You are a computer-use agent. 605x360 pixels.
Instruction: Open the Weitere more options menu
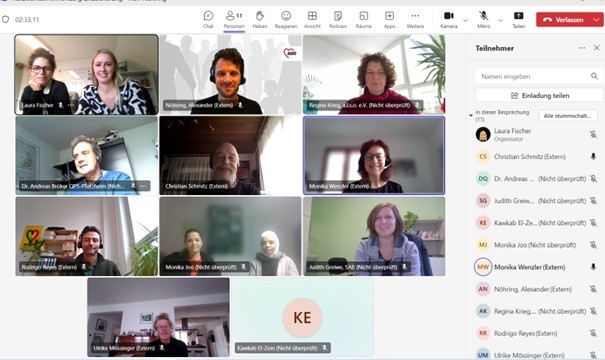click(x=415, y=19)
